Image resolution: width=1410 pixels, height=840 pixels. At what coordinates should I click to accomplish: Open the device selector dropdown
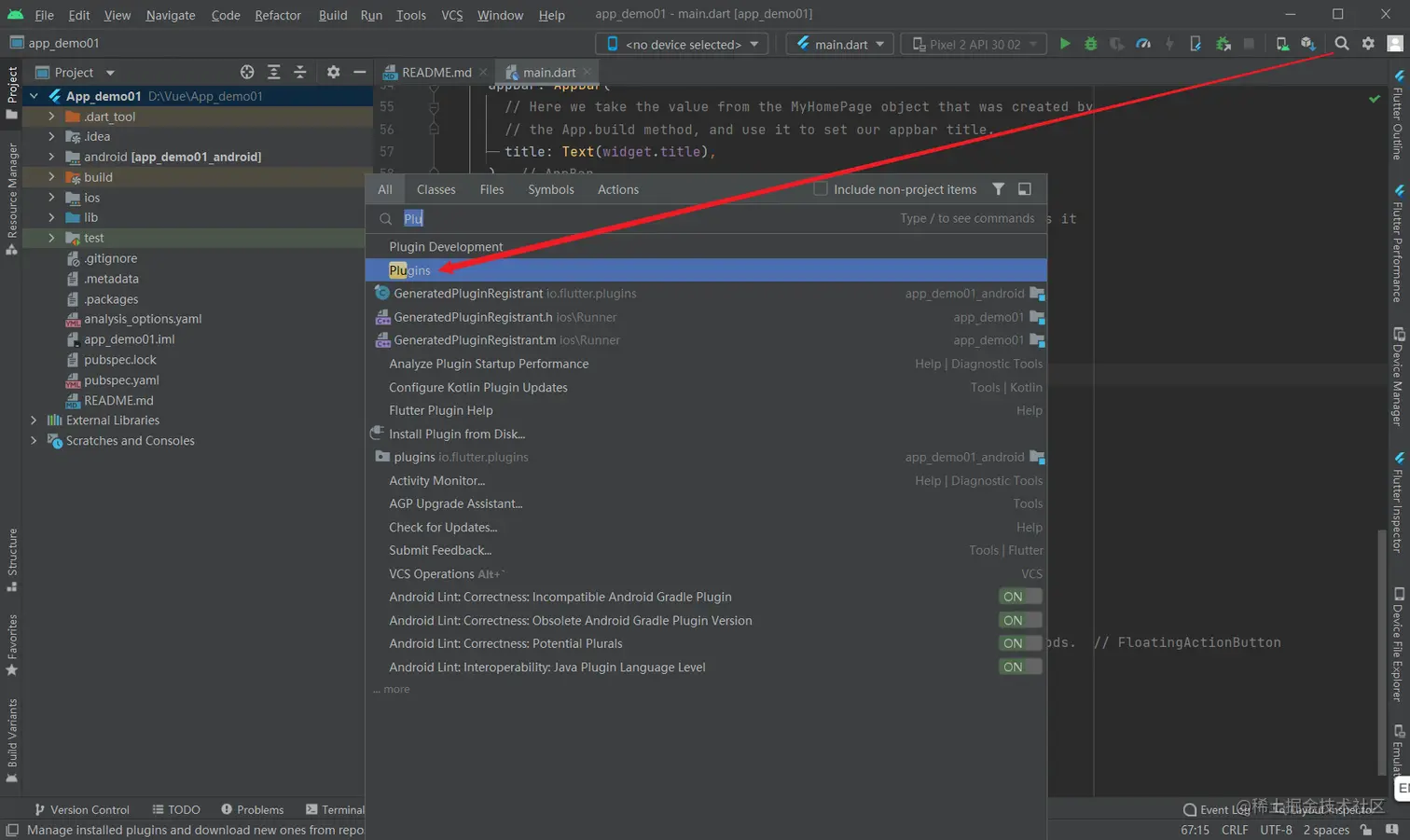tap(682, 44)
